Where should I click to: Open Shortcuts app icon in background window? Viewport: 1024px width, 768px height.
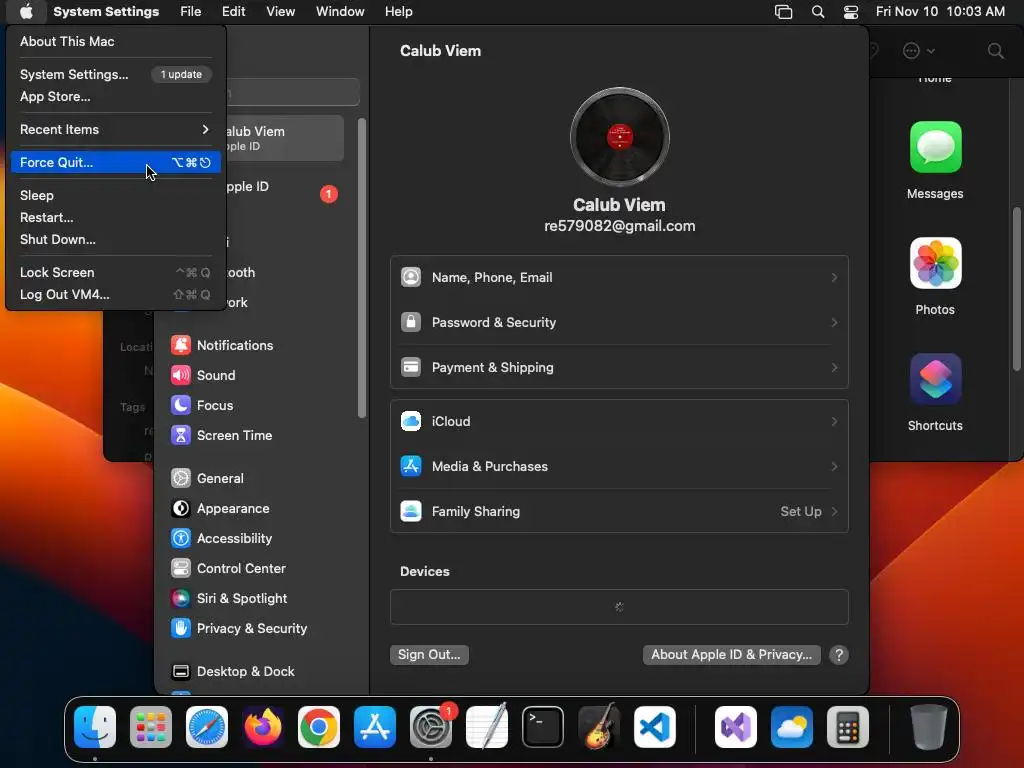pos(935,379)
